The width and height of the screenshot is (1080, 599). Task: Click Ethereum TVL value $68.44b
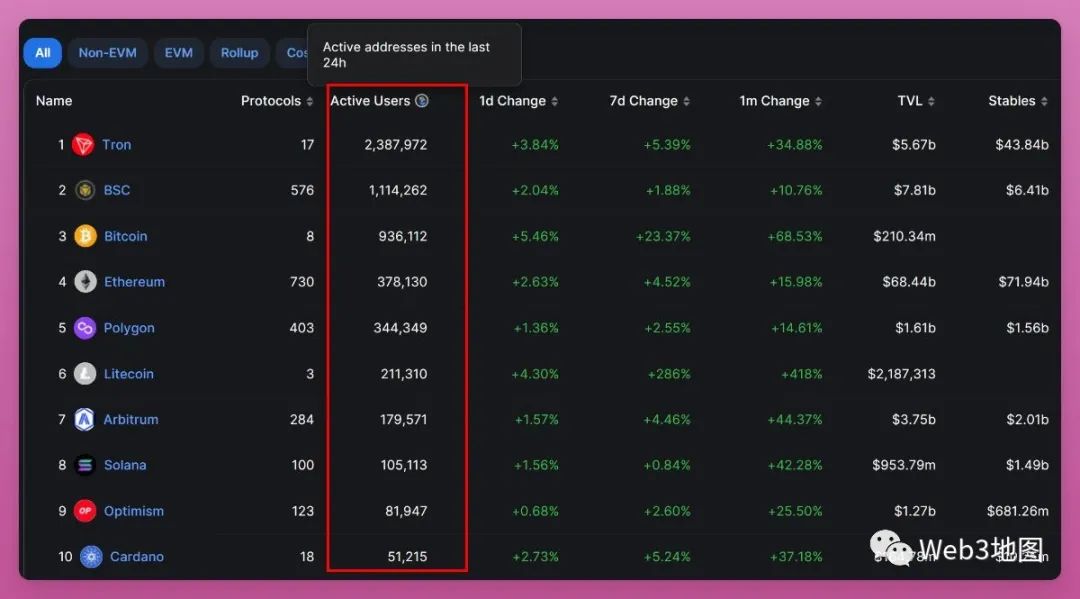click(x=909, y=282)
